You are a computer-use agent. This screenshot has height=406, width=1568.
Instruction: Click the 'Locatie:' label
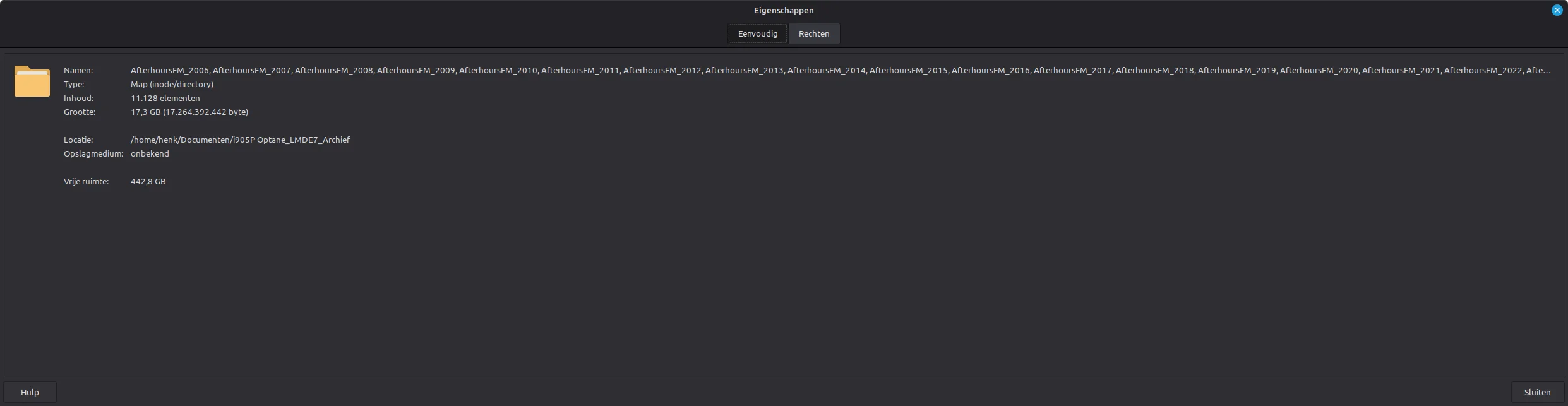[78, 140]
